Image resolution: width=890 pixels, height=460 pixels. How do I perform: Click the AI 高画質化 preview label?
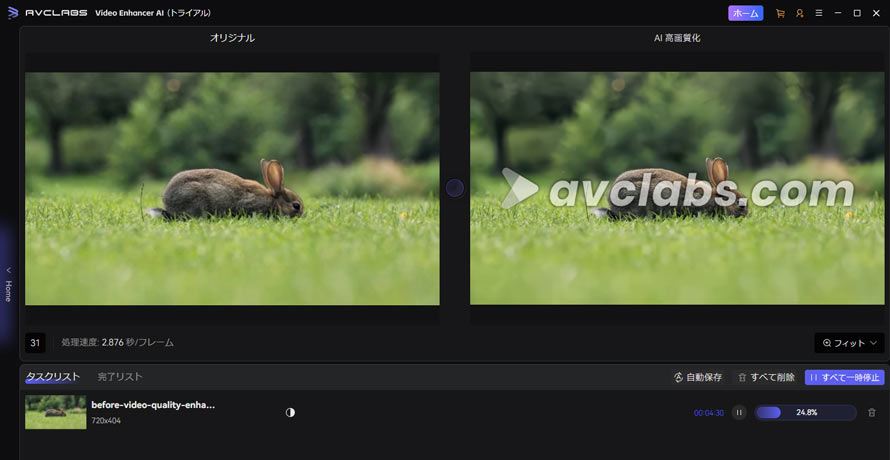point(677,38)
